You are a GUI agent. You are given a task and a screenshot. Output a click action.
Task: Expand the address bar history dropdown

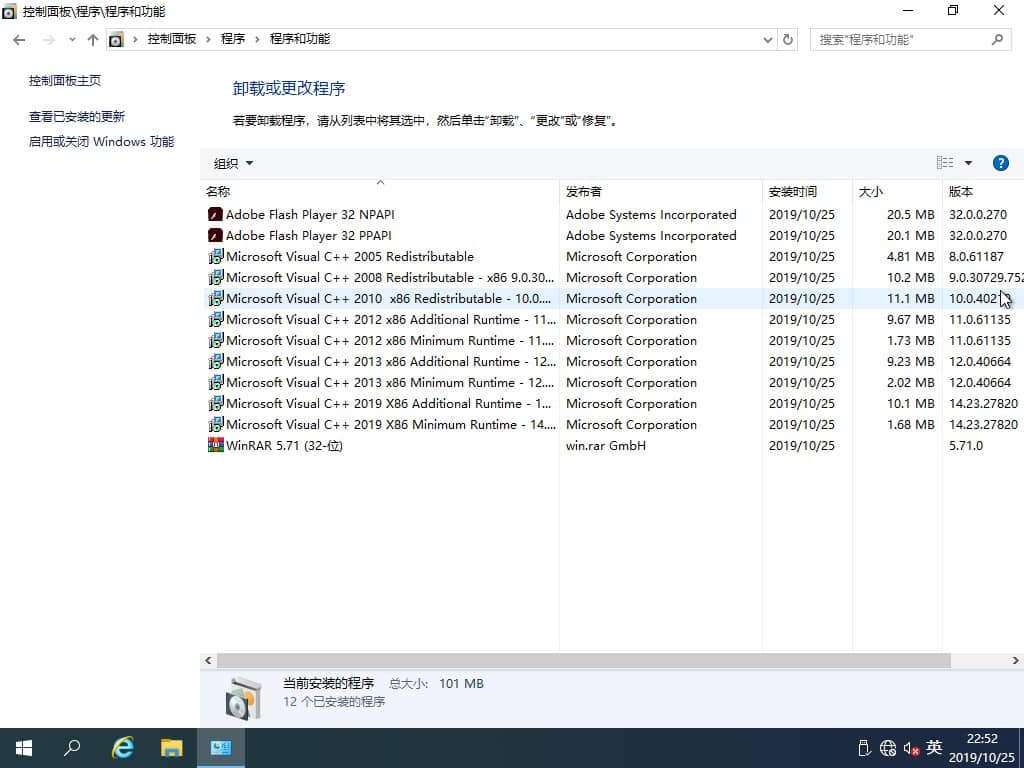click(768, 40)
